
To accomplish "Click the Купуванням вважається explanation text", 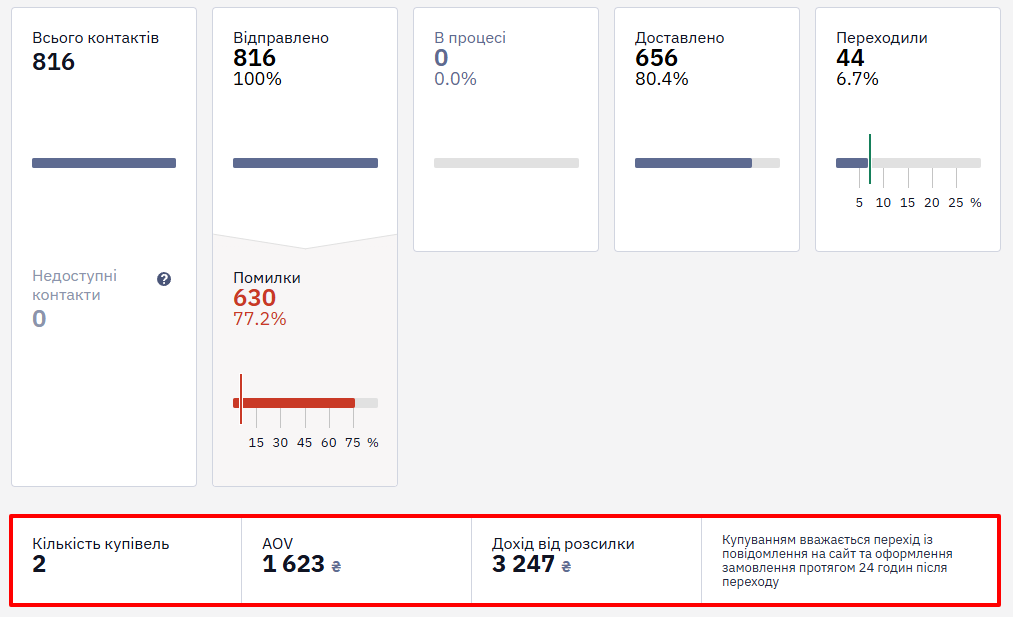I will pyautogui.click(x=837, y=561).
